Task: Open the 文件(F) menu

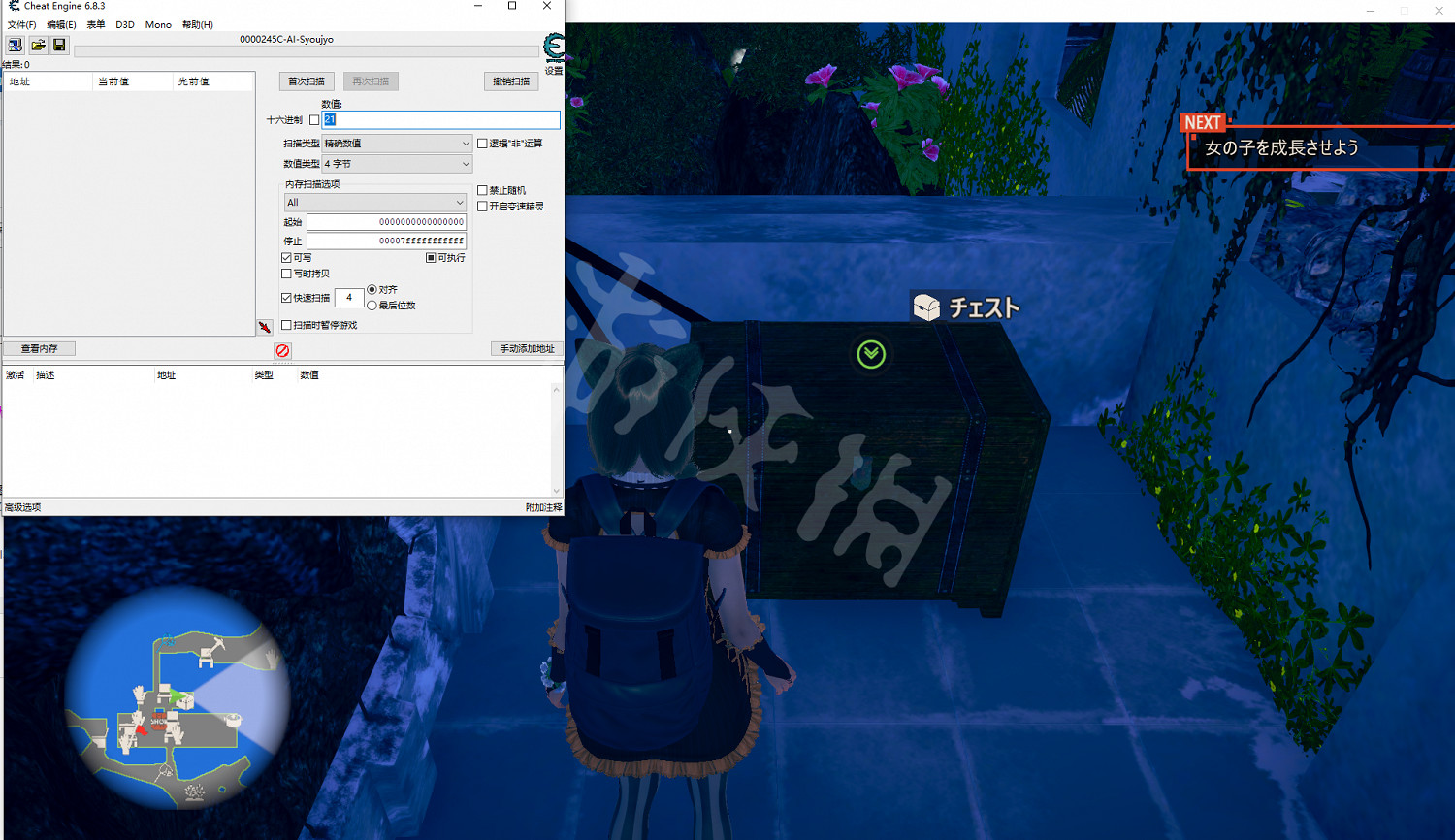Action: [x=21, y=25]
